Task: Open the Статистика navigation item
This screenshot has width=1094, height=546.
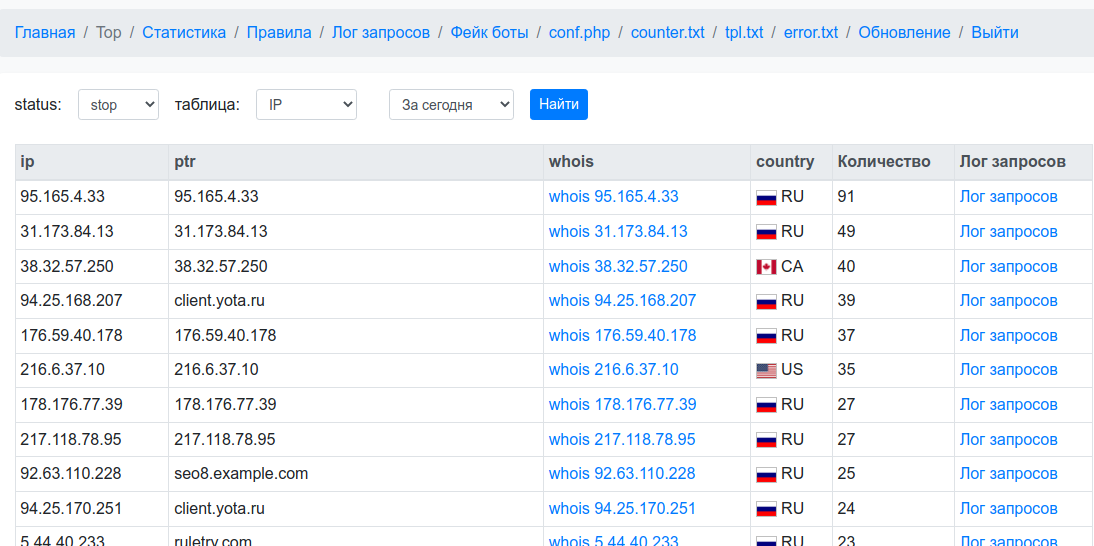Action: pos(184,33)
